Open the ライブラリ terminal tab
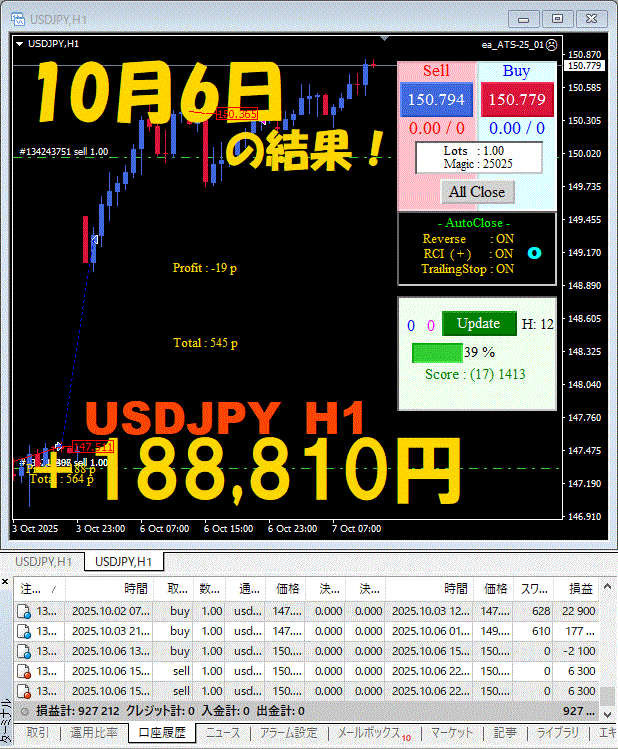 [x=557, y=732]
